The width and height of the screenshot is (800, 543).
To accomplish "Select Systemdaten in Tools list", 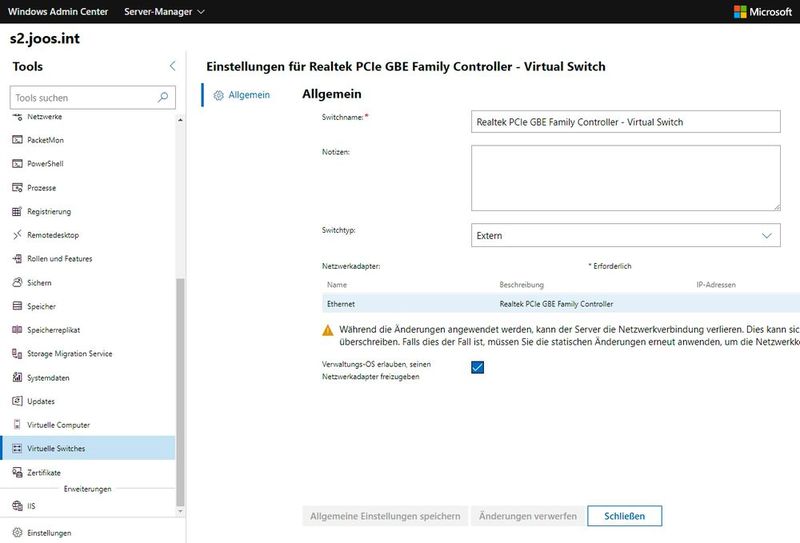I will tap(48, 378).
